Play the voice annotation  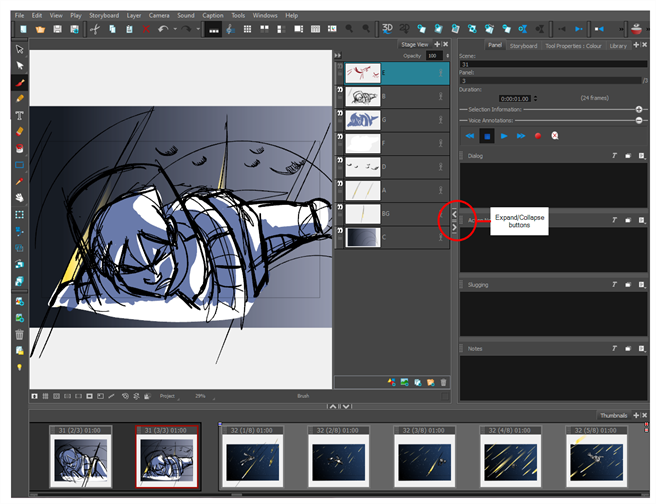[504, 136]
